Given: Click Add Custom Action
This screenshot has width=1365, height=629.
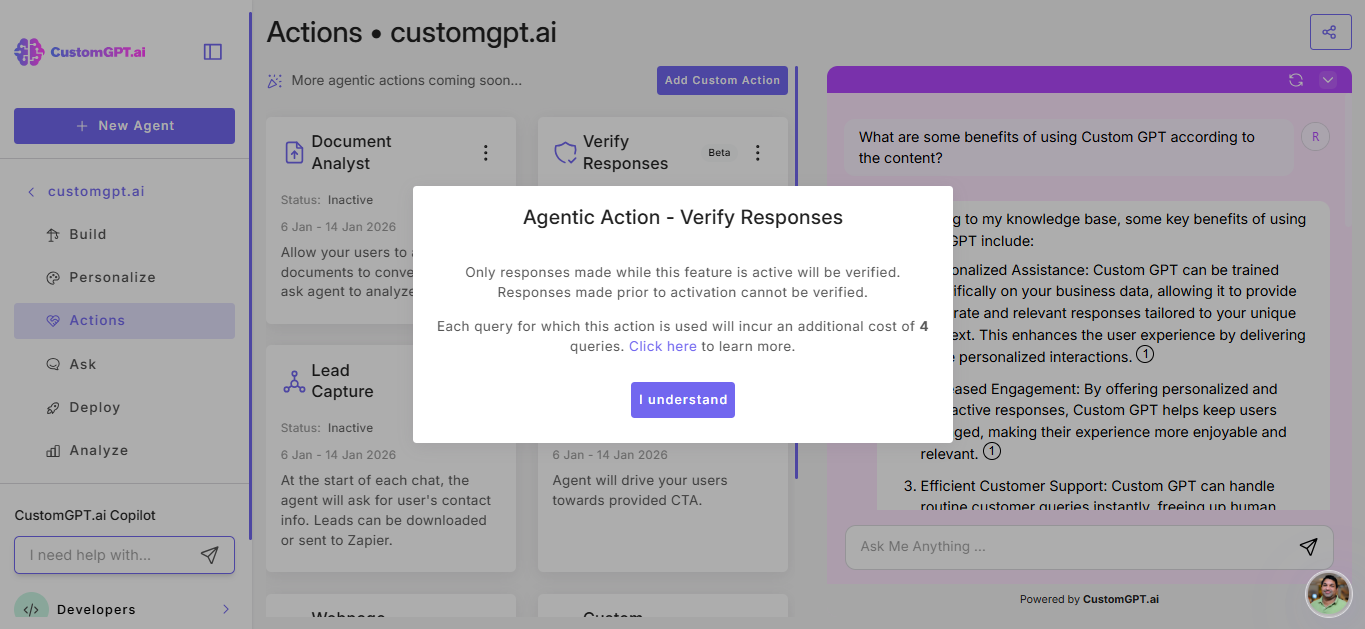Looking at the screenshot, I should tap(722, 80).
